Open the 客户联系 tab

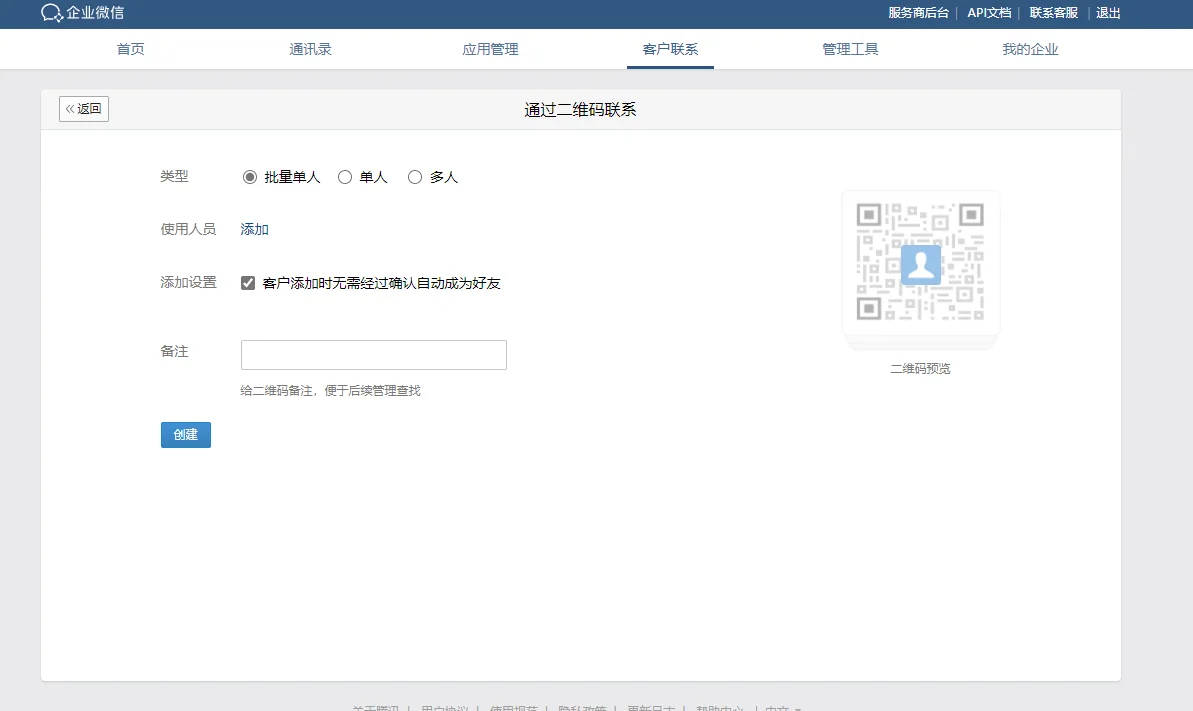(670, 49)
